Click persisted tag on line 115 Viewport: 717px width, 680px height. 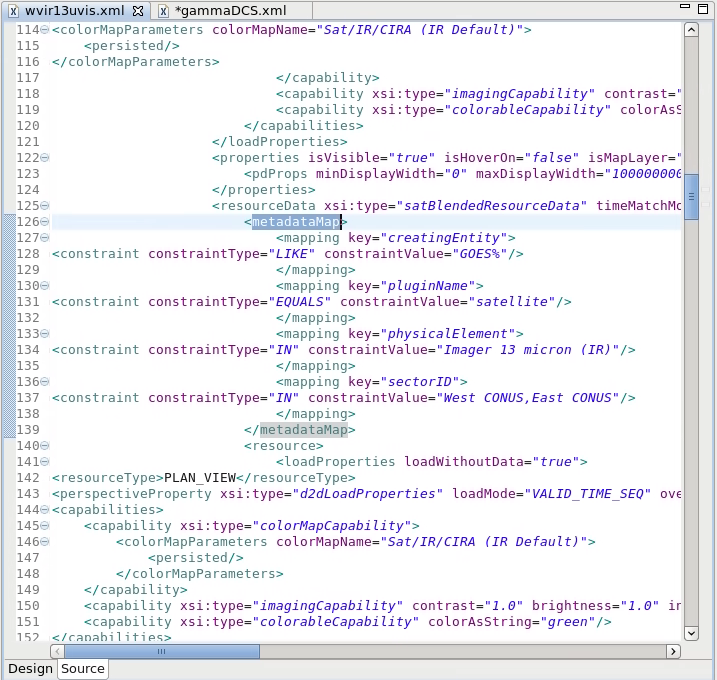coord(132,46)
